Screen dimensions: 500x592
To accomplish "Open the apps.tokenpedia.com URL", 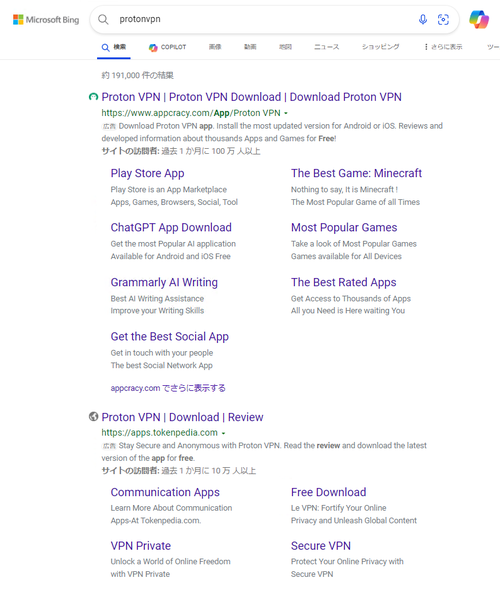I will pos(159,432).
